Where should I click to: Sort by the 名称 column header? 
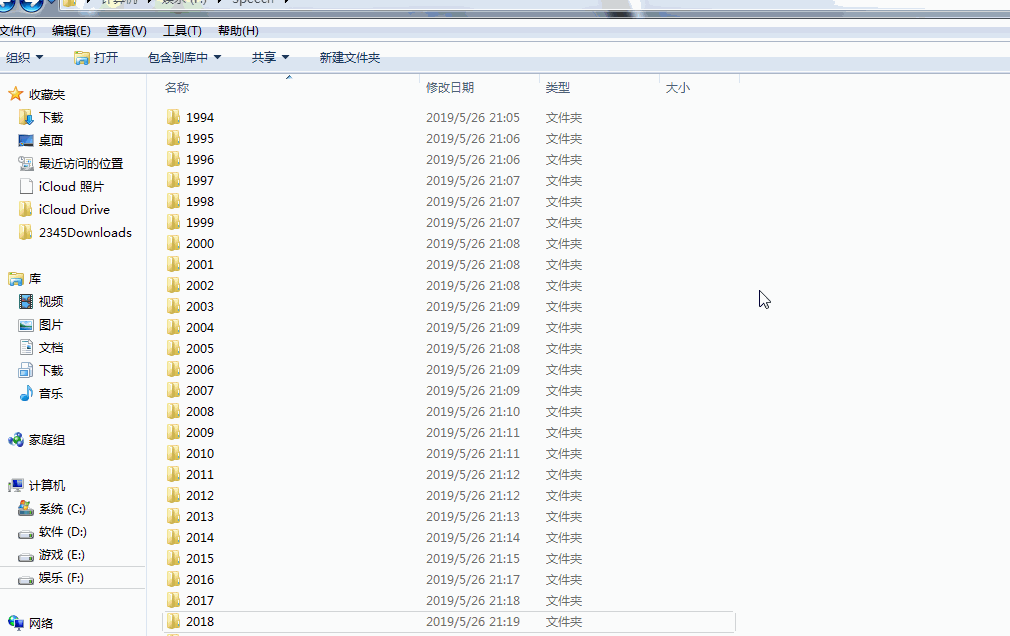(177, 88)
